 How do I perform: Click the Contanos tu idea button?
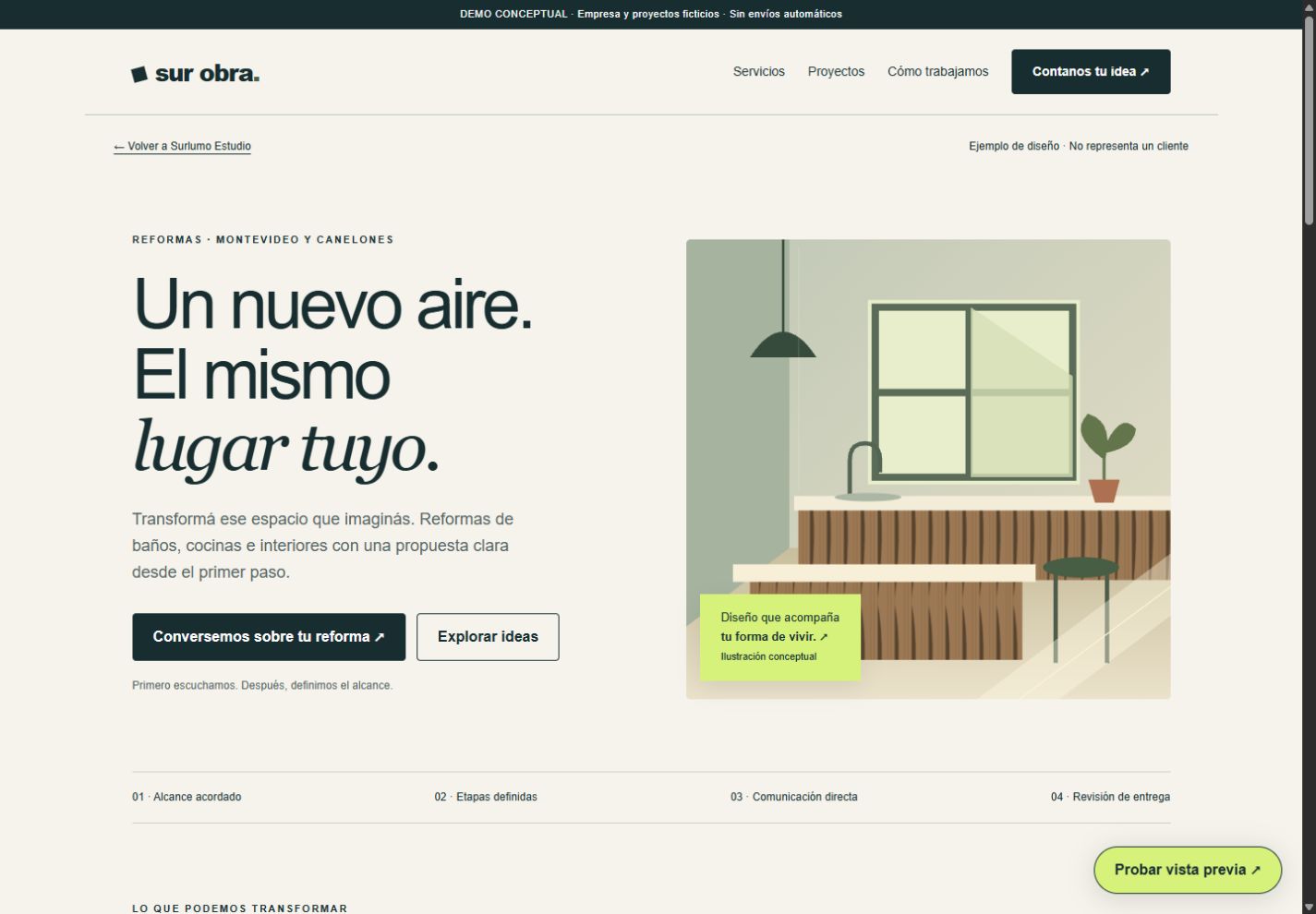(1091, 72)
